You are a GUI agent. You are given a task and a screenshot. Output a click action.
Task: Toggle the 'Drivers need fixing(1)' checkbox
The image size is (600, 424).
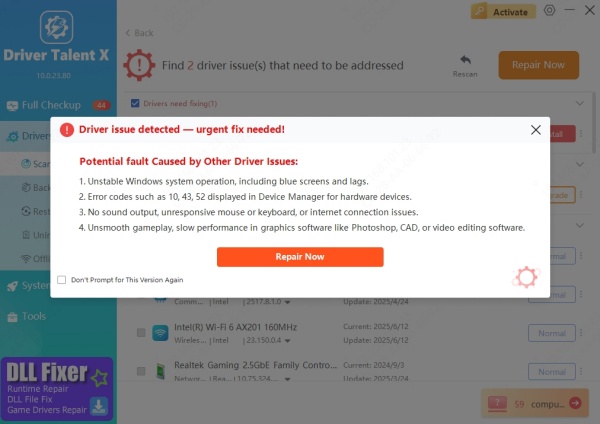(x=135, y=103)
